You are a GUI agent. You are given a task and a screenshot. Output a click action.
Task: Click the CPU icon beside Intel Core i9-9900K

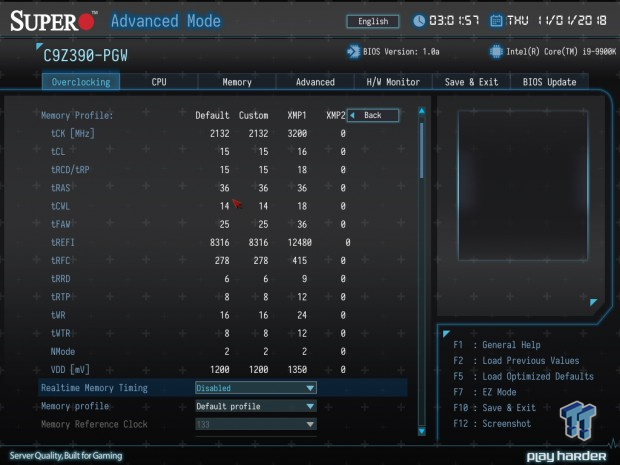pyautogui.click(x=496, y=52)
